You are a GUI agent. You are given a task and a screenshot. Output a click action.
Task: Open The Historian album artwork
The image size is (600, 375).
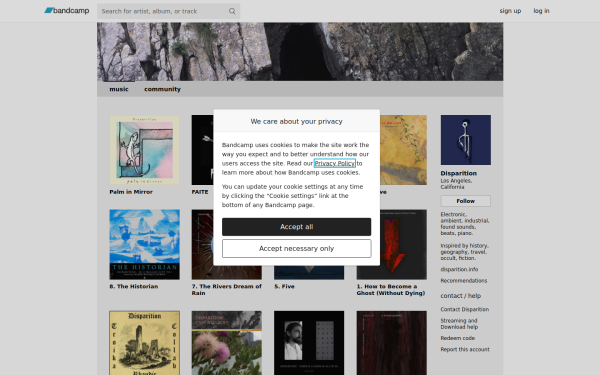click(144, 245)
